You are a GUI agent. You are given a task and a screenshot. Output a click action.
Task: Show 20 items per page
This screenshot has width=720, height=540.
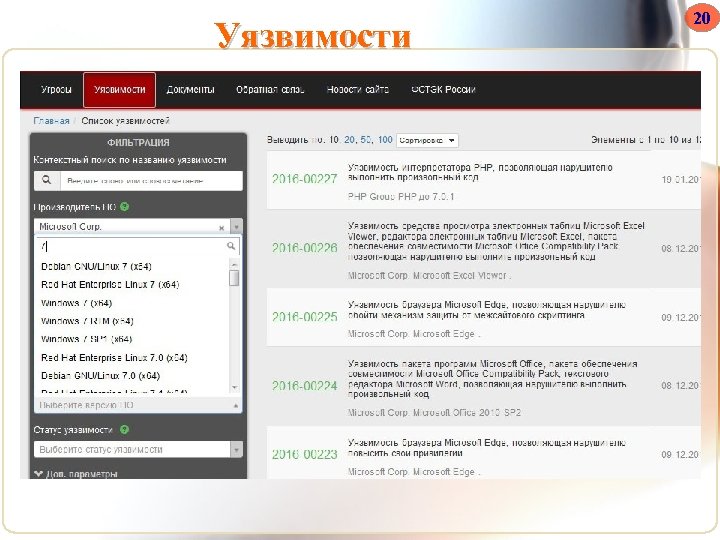click(x=350, y=140)
